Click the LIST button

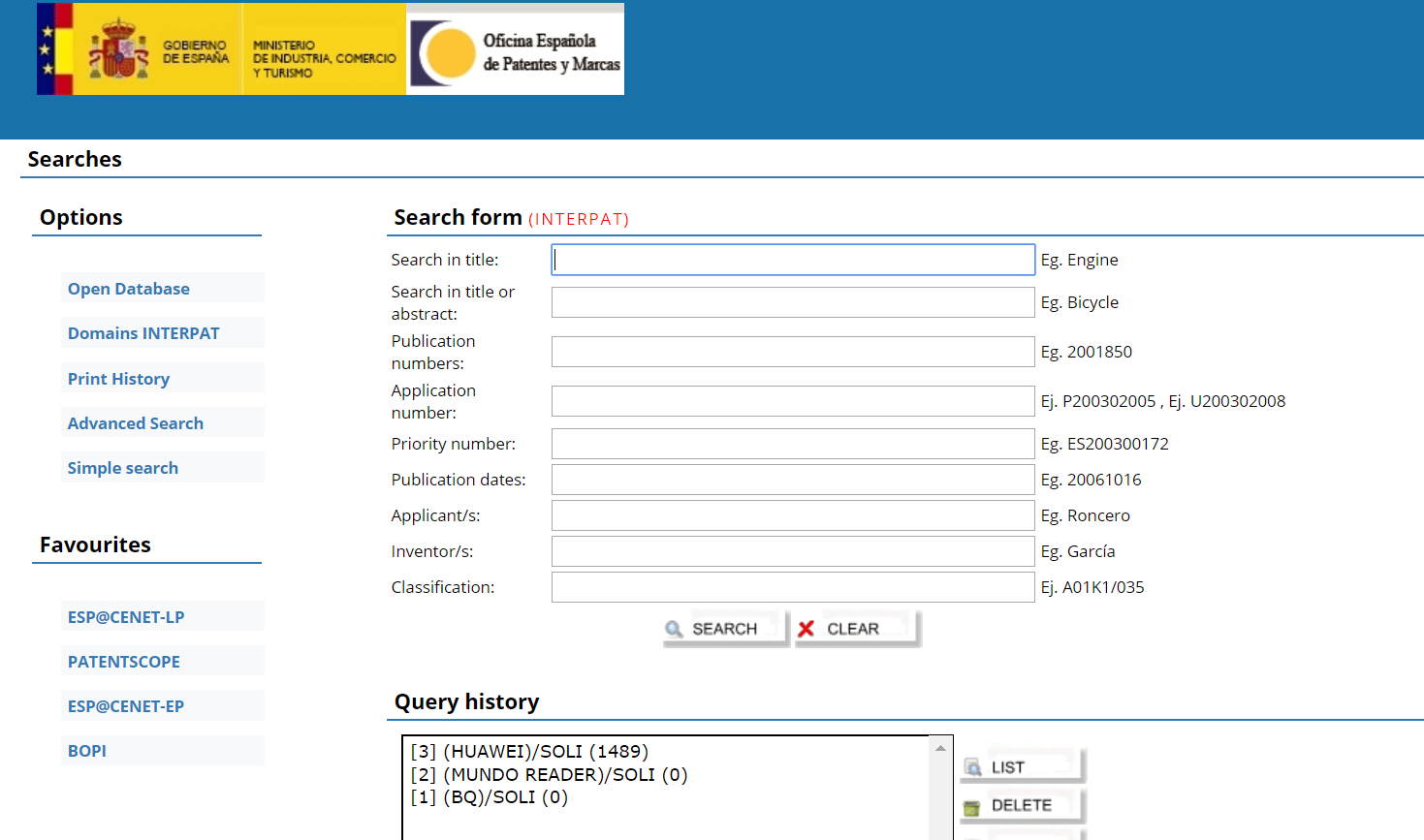[1023, 766]
